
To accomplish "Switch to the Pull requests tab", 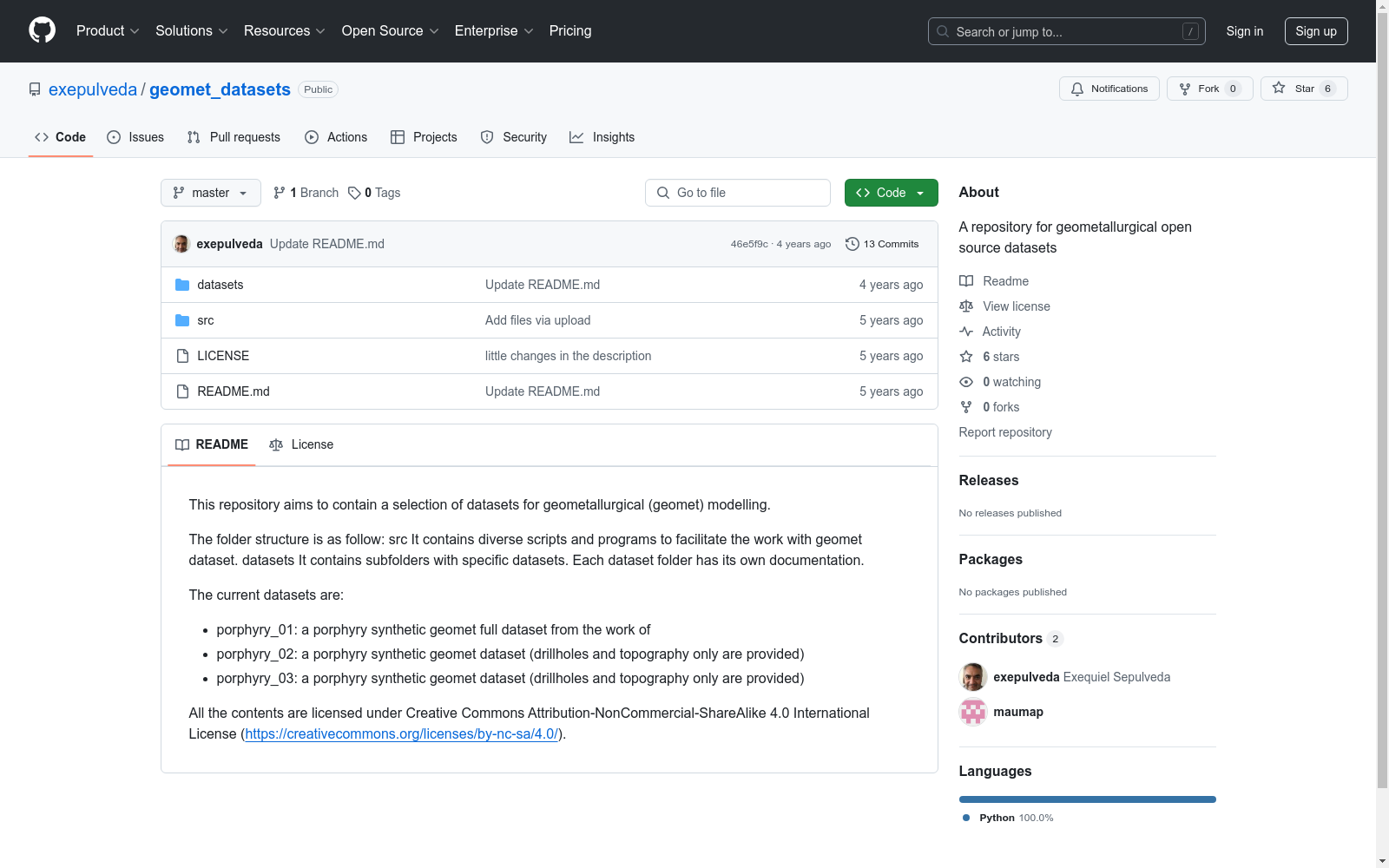I will pyautogui.click(x=234, y=137).
